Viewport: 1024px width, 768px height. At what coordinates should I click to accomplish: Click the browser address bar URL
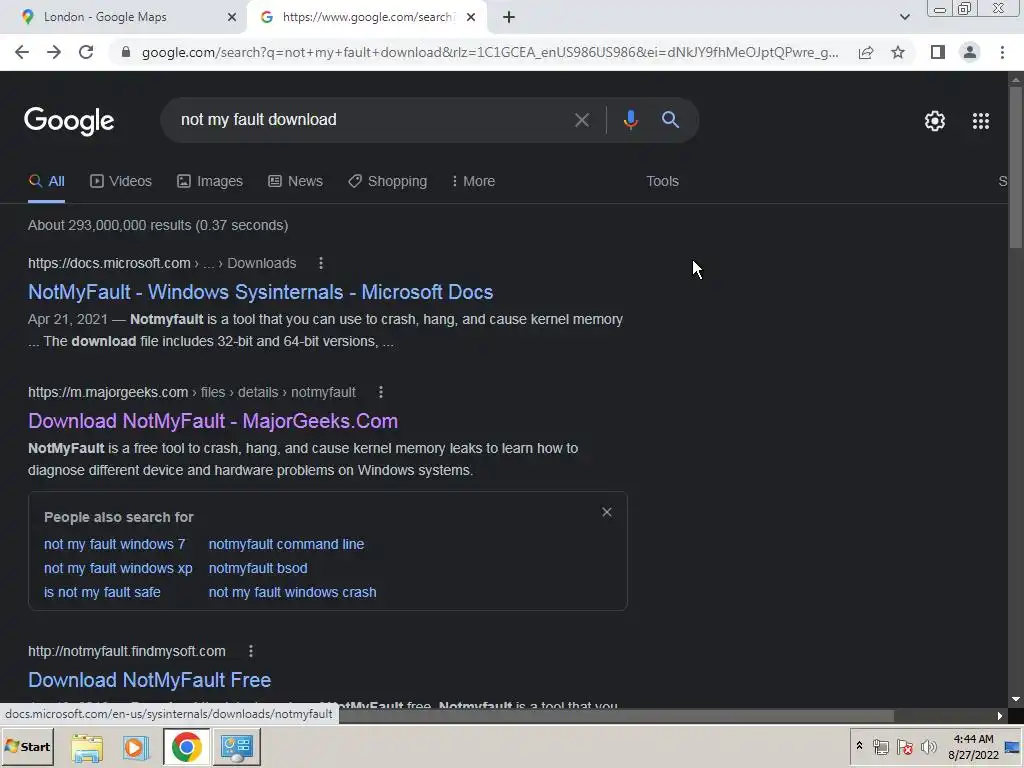[490, 52]
